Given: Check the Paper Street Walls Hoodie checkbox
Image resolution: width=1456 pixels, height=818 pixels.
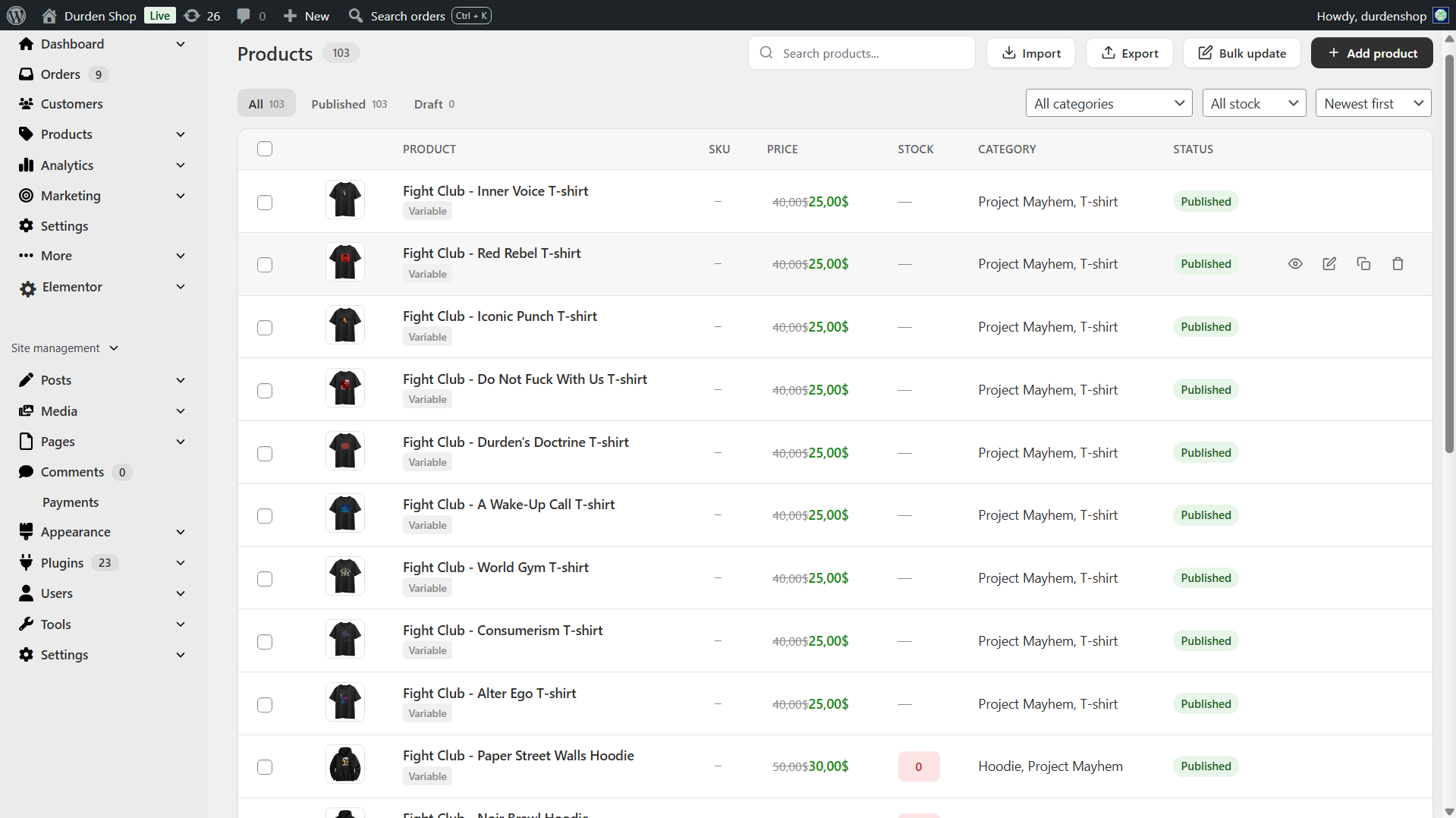Looking at the screenshot, I should pos(265,767).
